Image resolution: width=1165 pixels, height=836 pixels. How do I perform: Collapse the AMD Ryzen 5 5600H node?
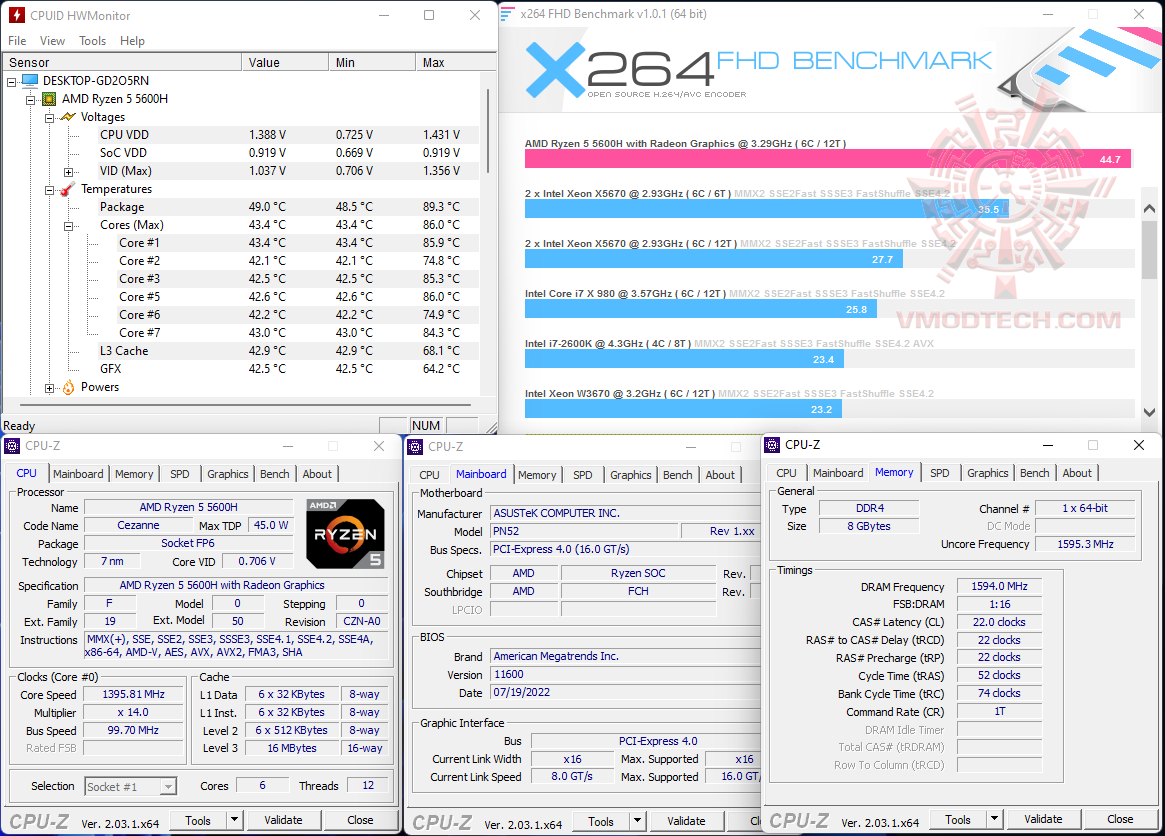click(x=30, y=100)
